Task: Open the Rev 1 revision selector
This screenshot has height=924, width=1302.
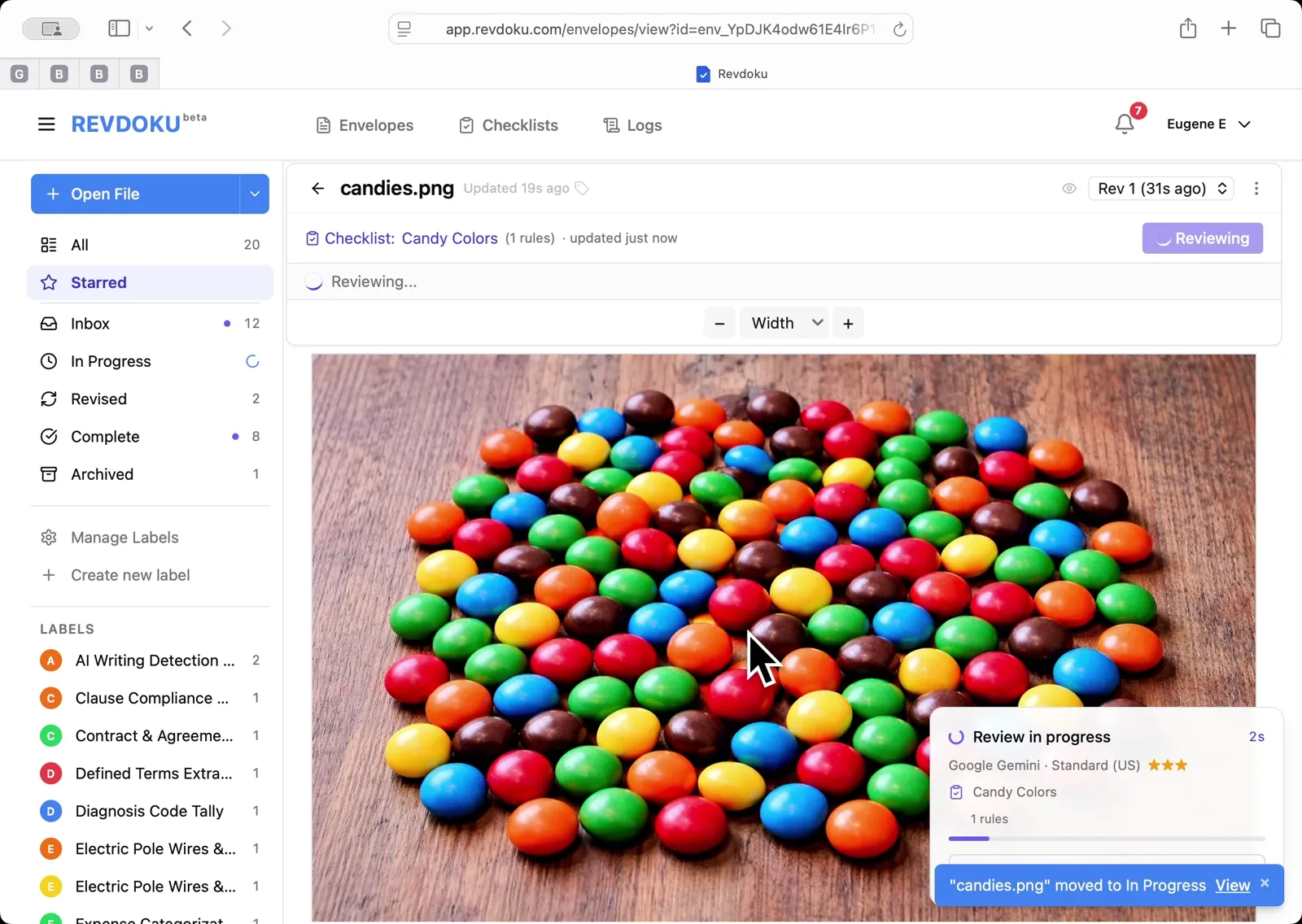Action: click(1161, 189)
